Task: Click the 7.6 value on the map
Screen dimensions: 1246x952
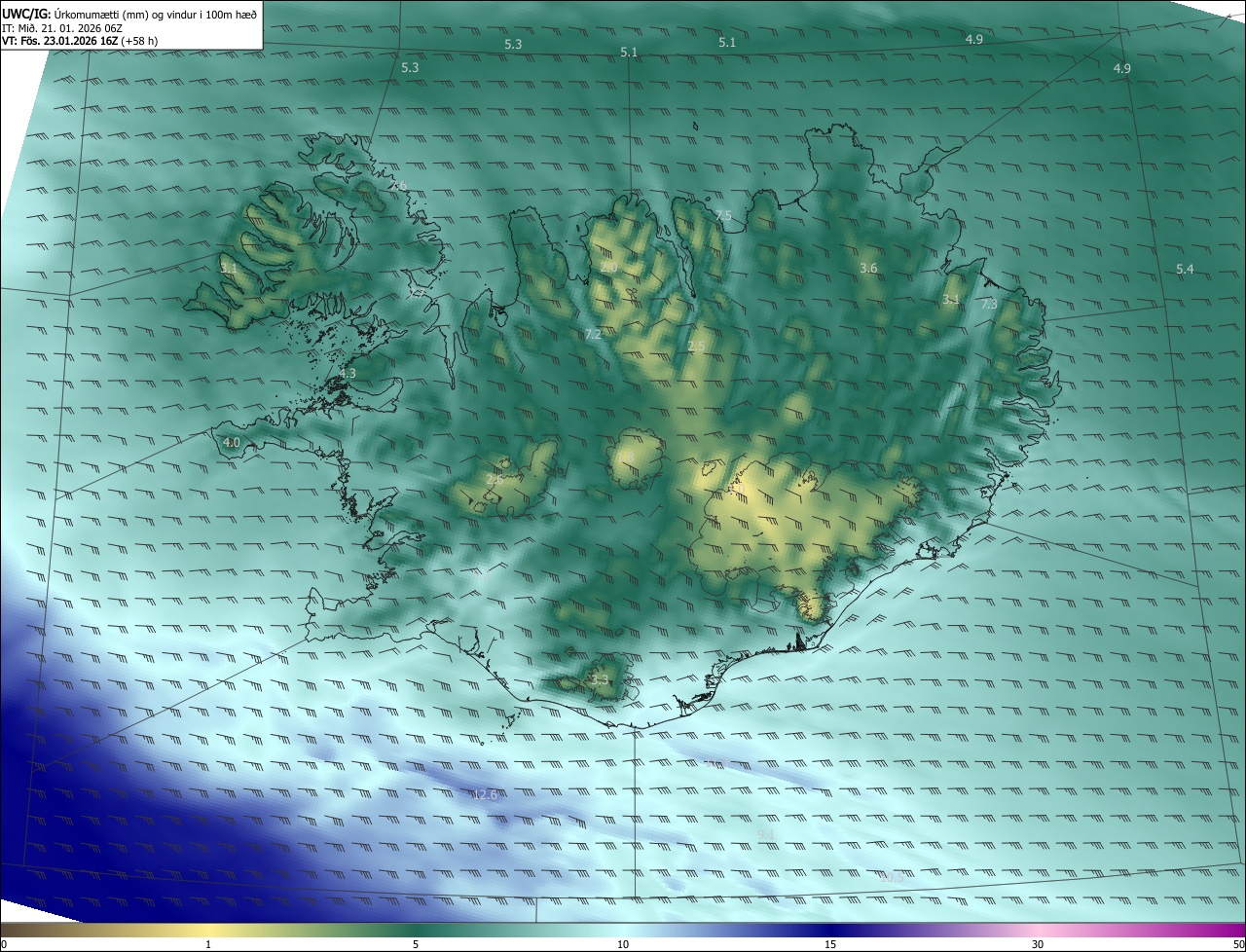Action: (398, 186)
